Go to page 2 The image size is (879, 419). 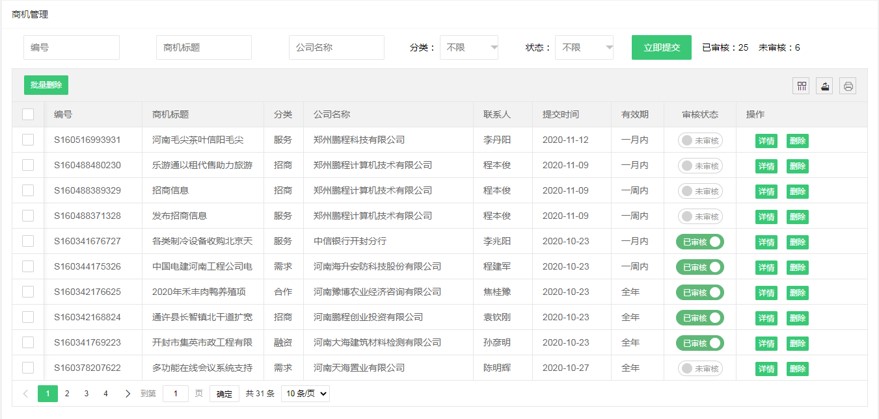point(67,394)
